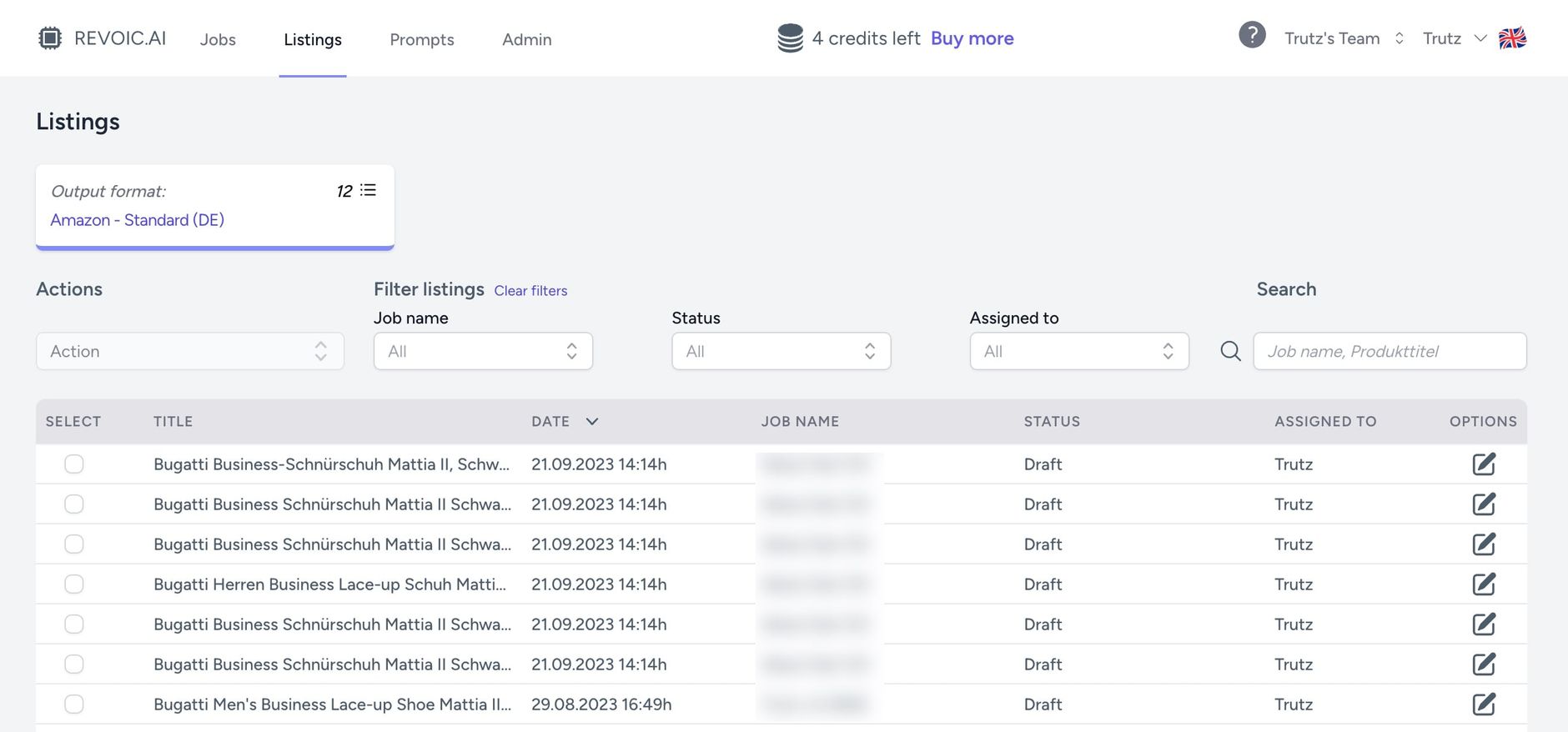Click edit icon in the second listing row

click(1484, 504)
